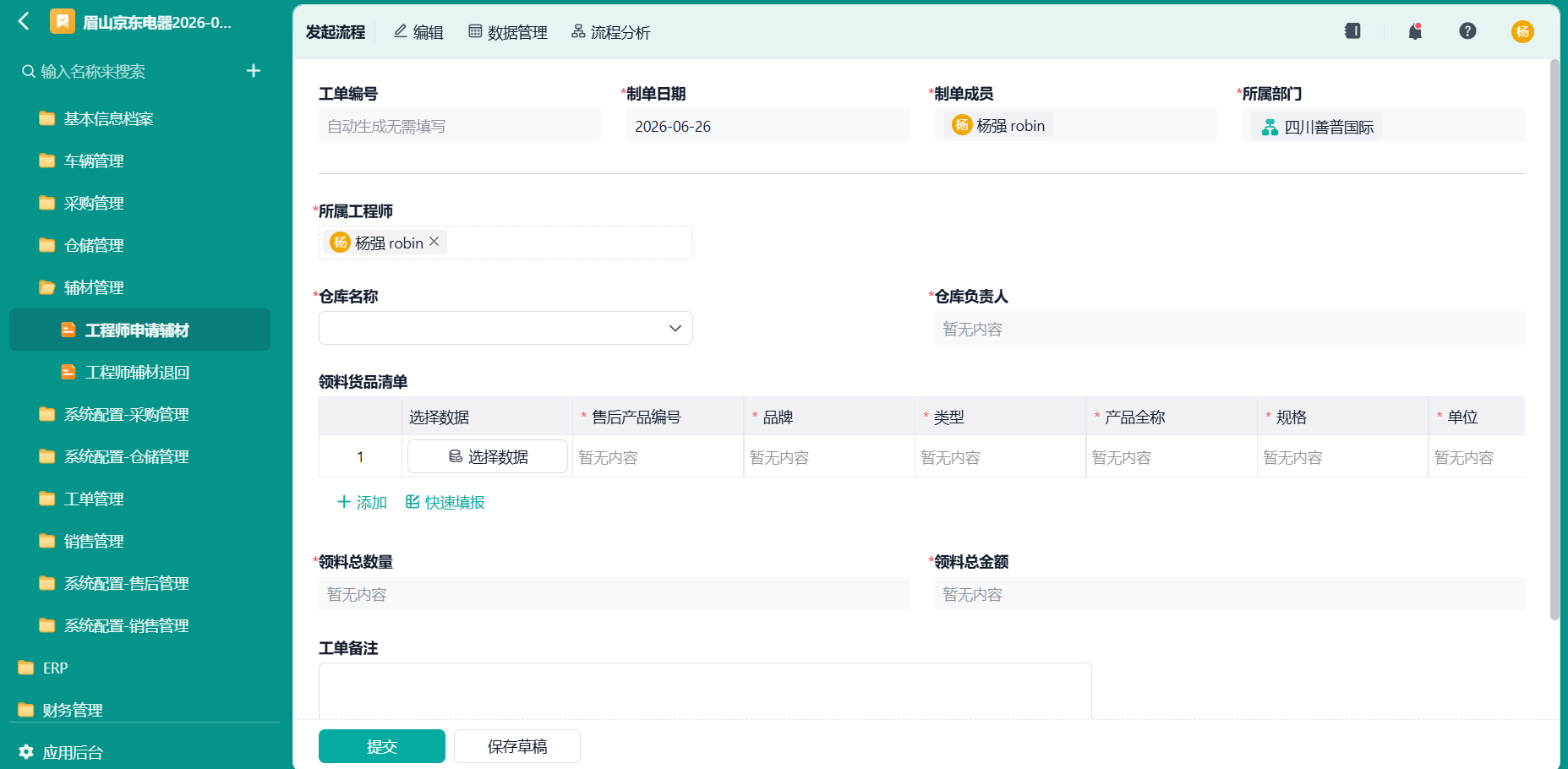
Task: Select the 发起流程 tab
Action: click(336, 32)
